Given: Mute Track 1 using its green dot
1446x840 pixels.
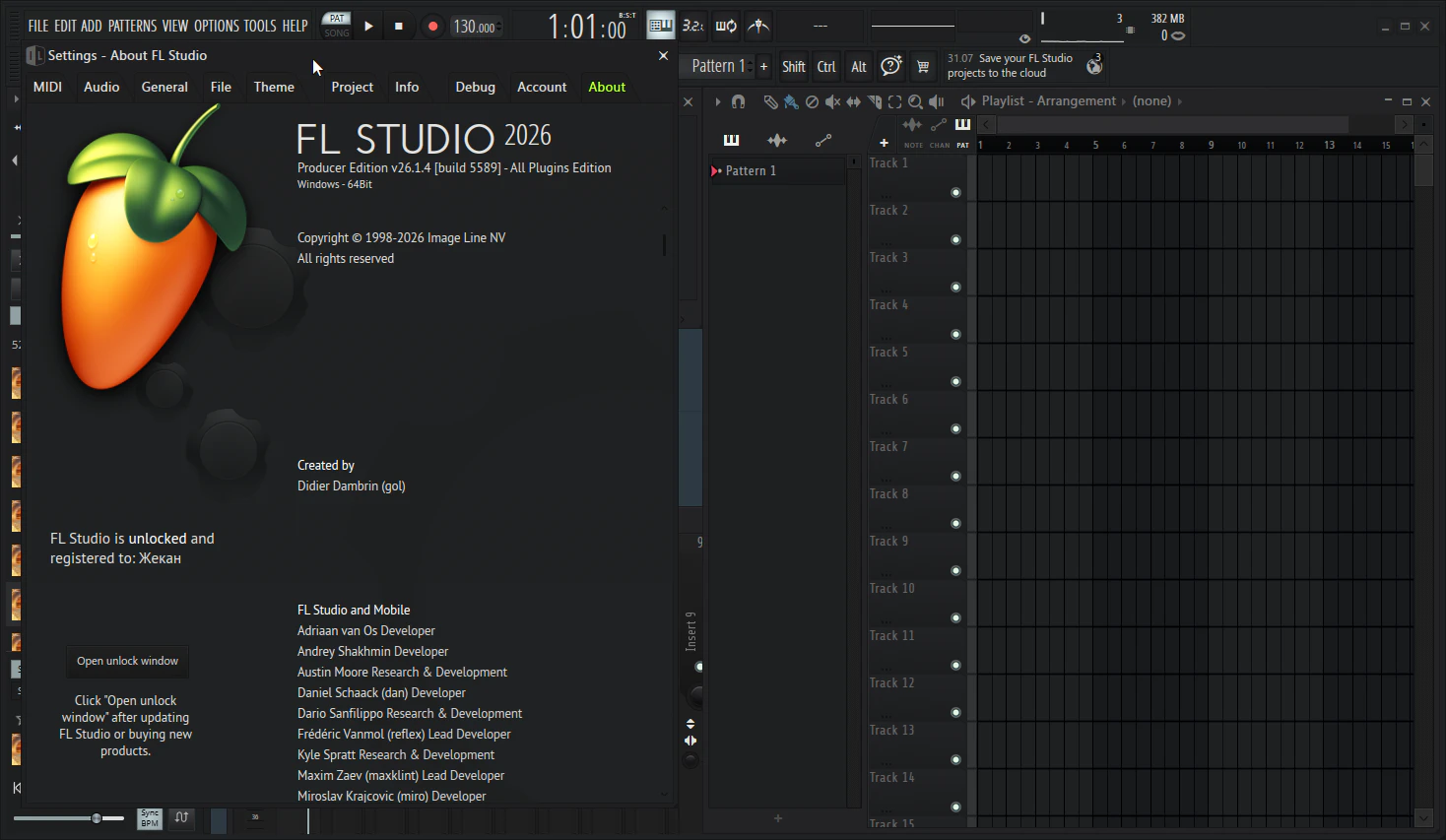Looking at the screenshot, I should pos(955,192).
